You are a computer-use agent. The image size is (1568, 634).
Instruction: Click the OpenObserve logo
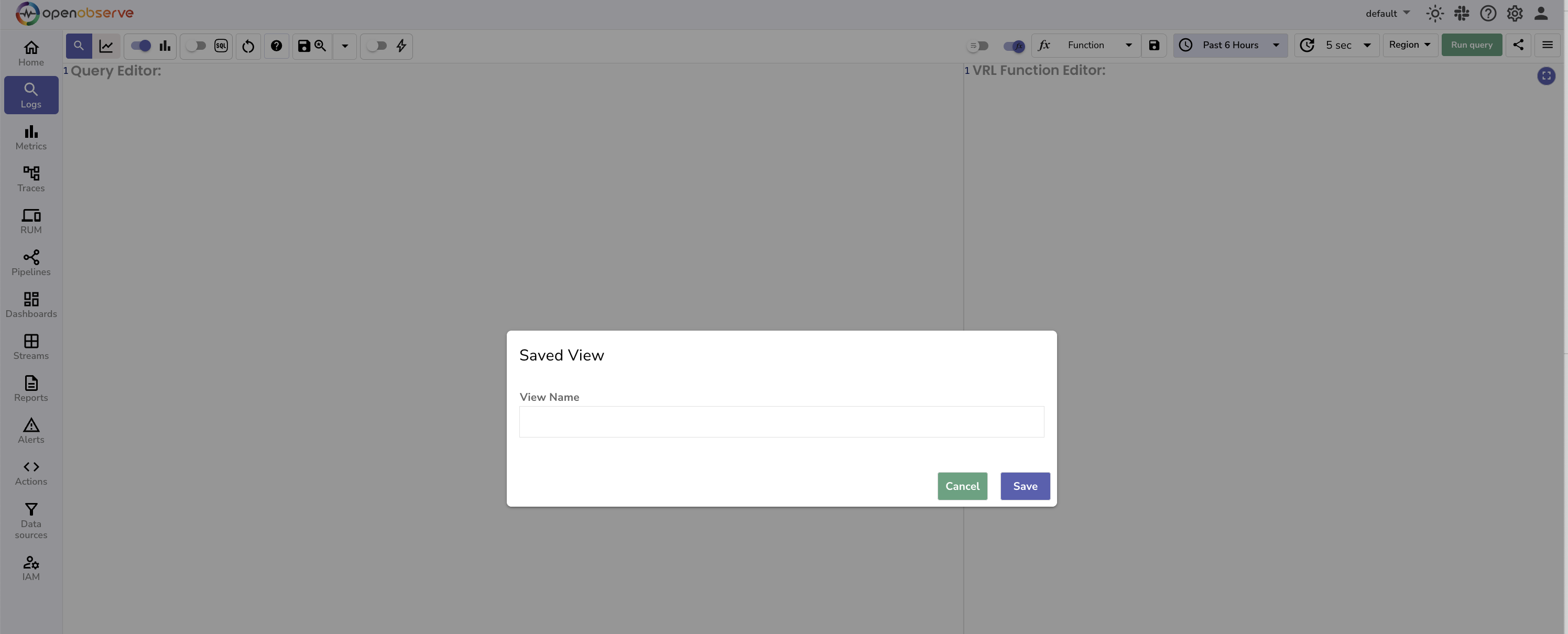coord(74,14)
